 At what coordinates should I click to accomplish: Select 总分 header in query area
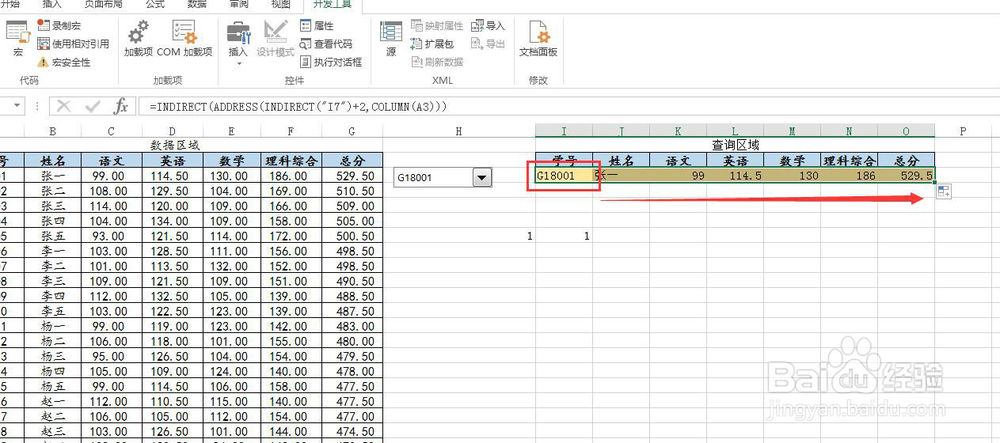point(906,160)
